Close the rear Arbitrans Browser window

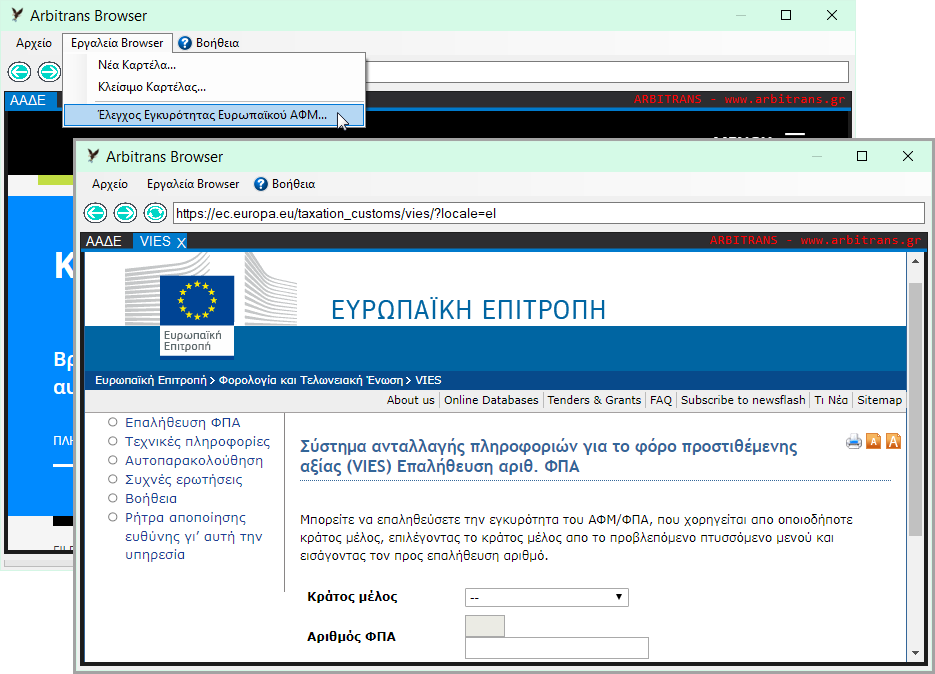pos(832,15)
